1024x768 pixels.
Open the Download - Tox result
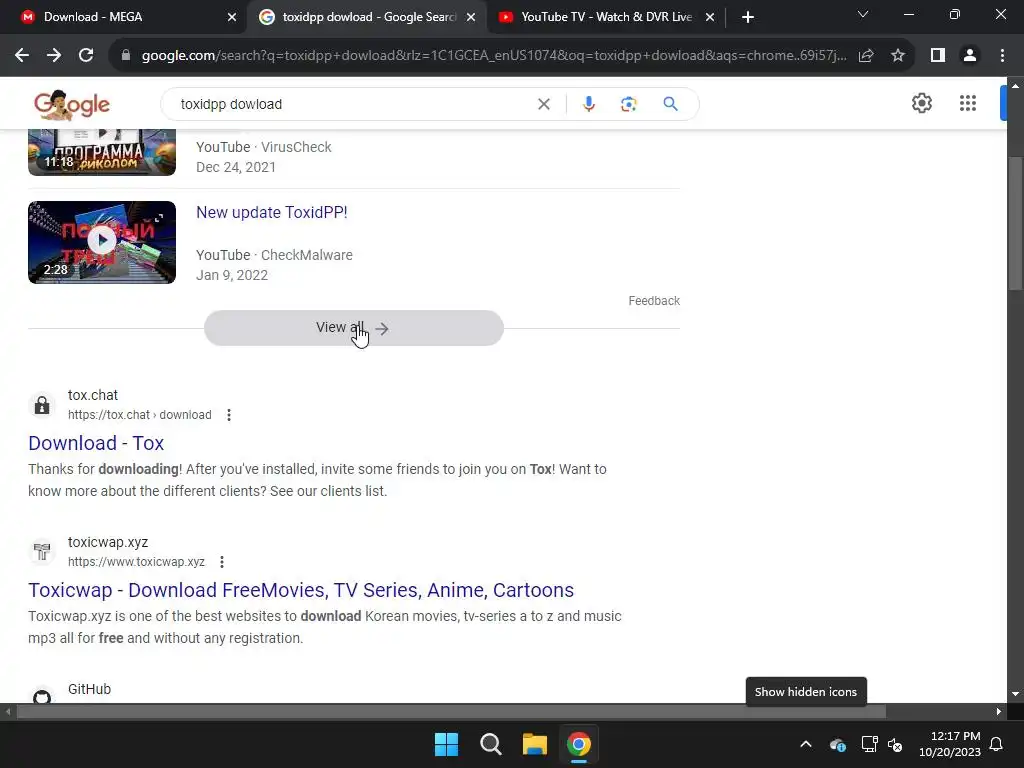(x=96, y=443)
